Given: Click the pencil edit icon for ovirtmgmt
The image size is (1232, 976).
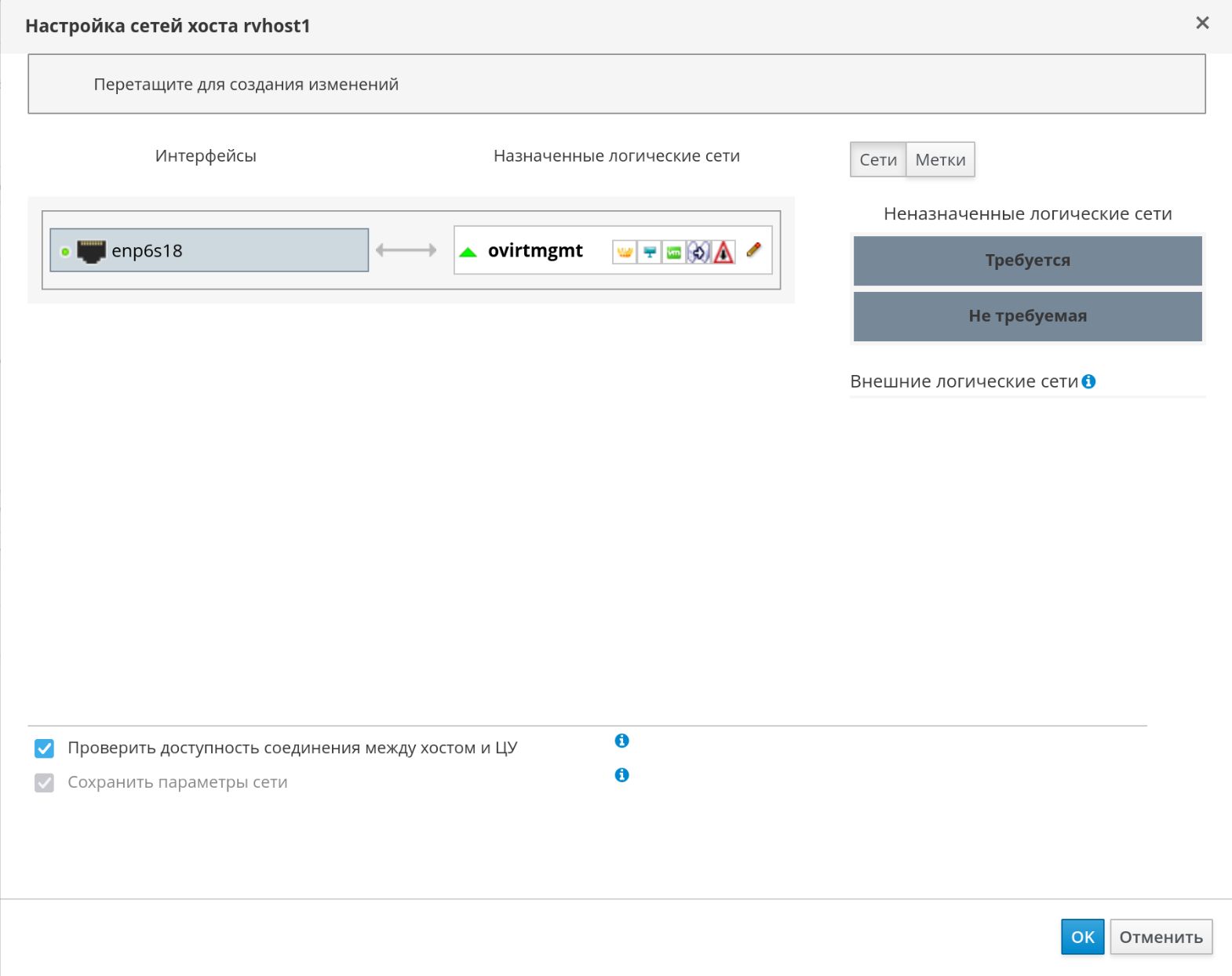Looking at the screenshot, I should coord(753,250).
